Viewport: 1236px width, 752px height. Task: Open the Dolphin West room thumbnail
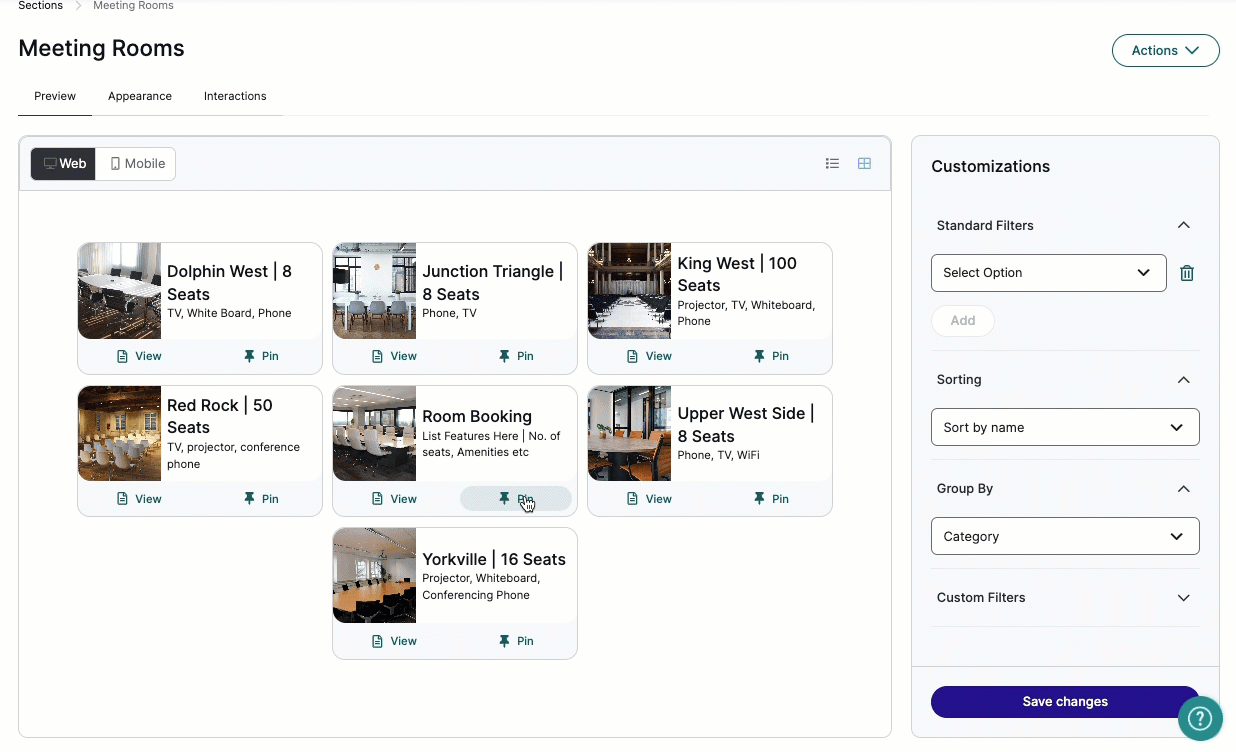[x=119, y=291]
